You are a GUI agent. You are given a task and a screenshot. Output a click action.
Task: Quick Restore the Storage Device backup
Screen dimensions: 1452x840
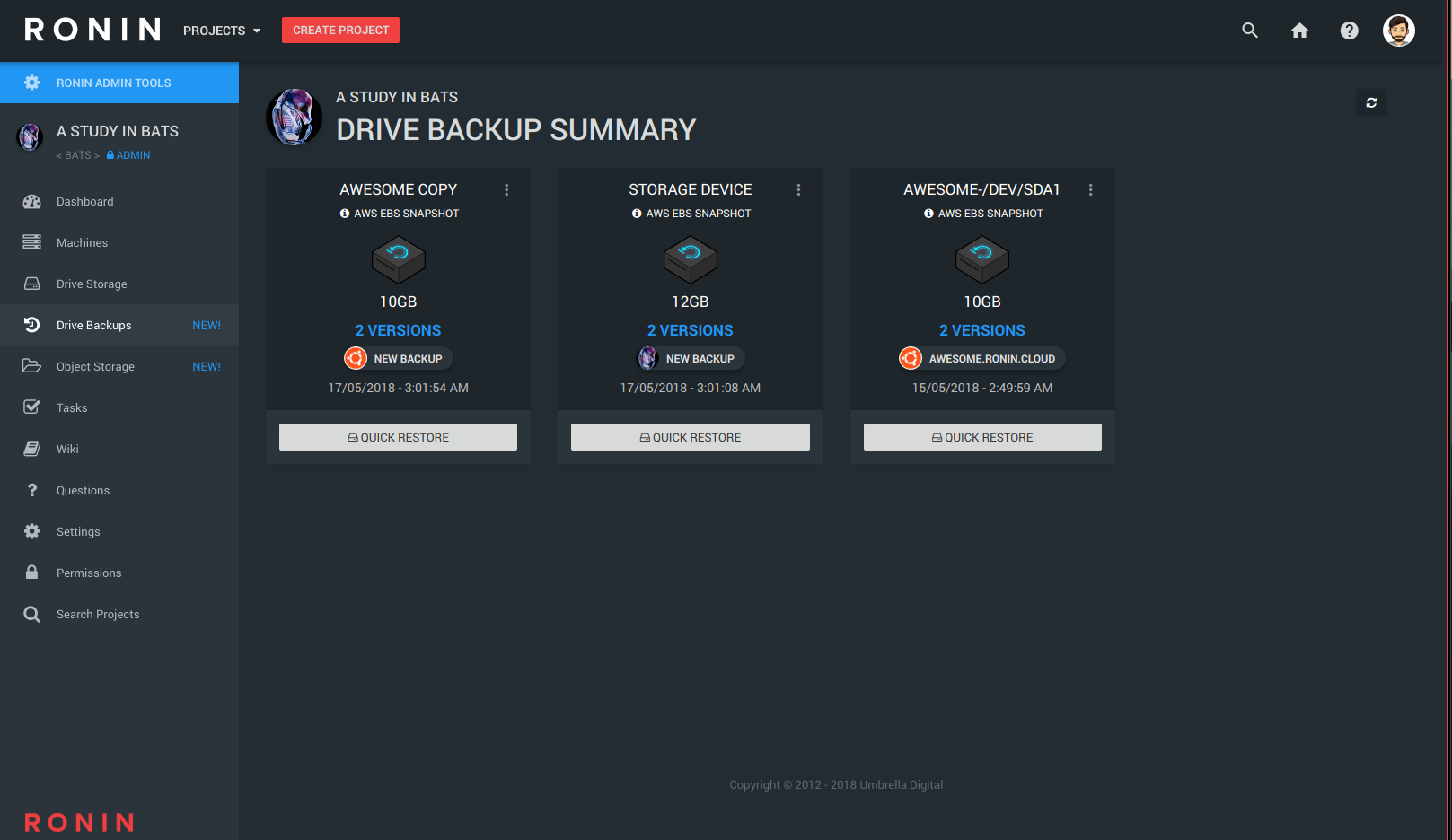coord(690,437)
